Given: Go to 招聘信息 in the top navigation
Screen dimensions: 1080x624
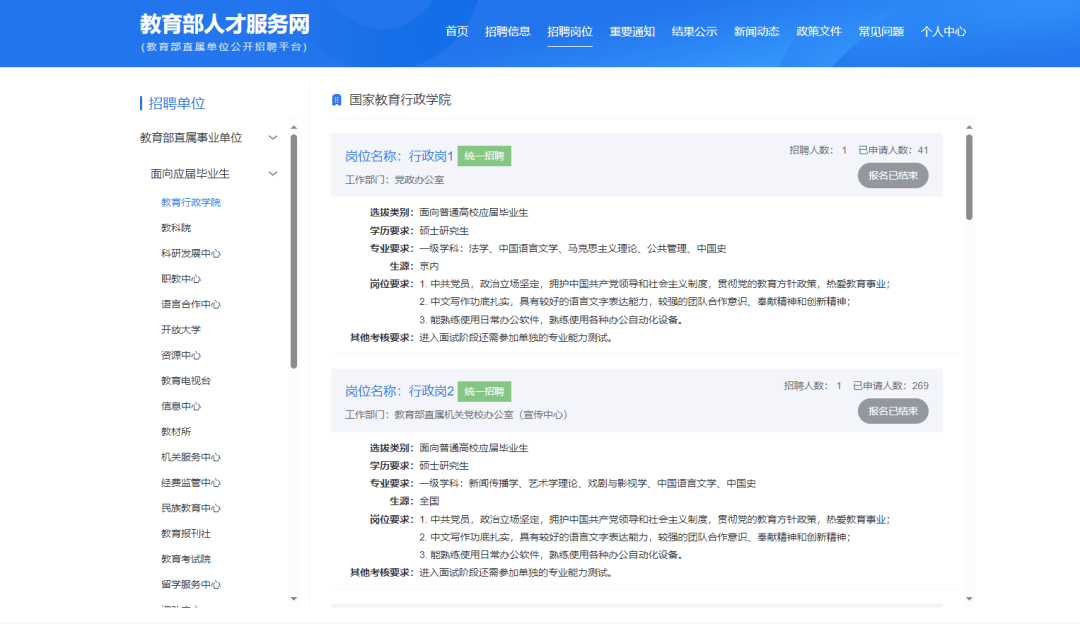Looking at the screenshot, I should [x=508, y=32].
